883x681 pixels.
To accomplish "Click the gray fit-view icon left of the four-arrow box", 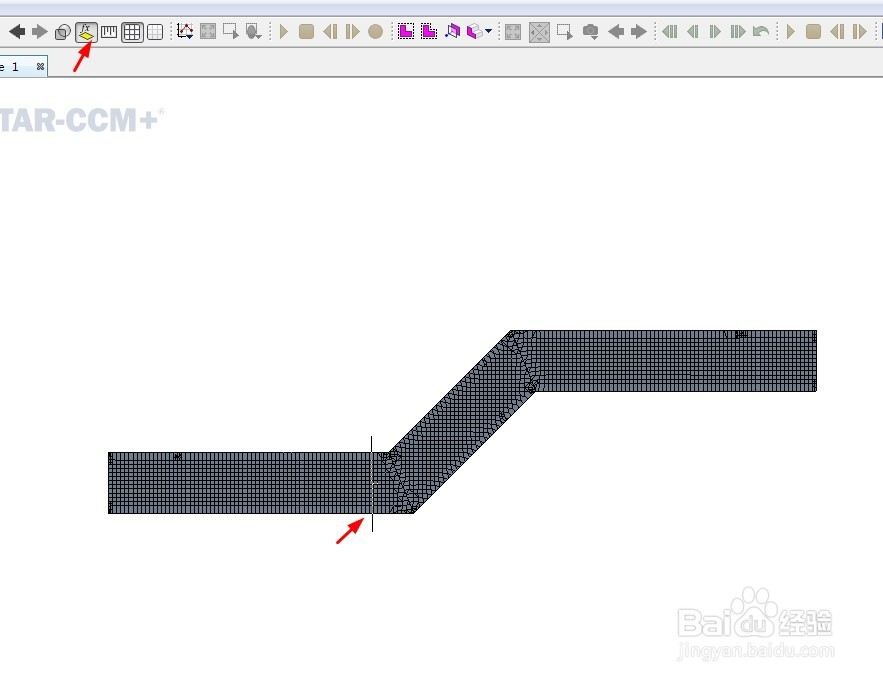I will 513,32.
